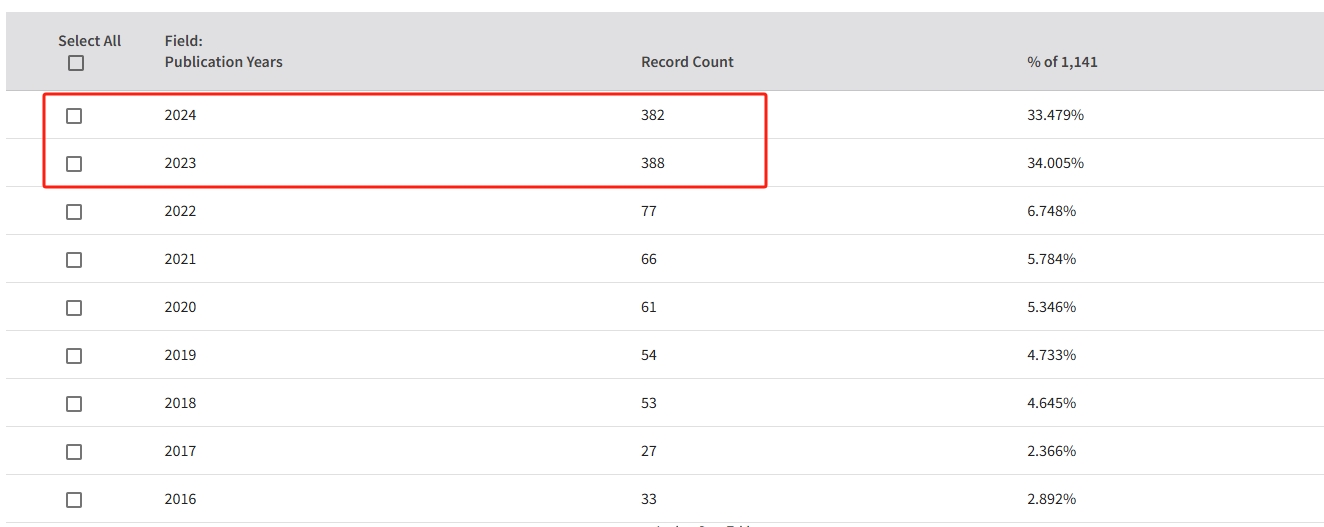Check the box for year 2024
1324x527 pixels.
[x=74, y=116]
